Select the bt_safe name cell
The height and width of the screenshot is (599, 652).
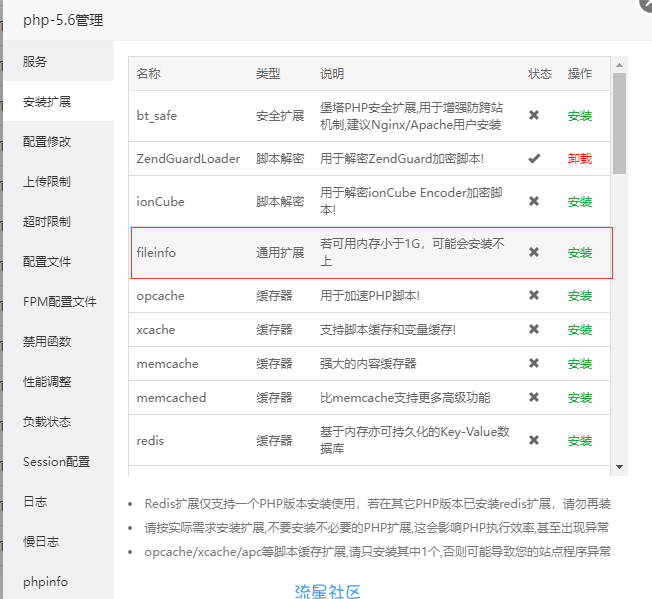(x=157, y=116)
